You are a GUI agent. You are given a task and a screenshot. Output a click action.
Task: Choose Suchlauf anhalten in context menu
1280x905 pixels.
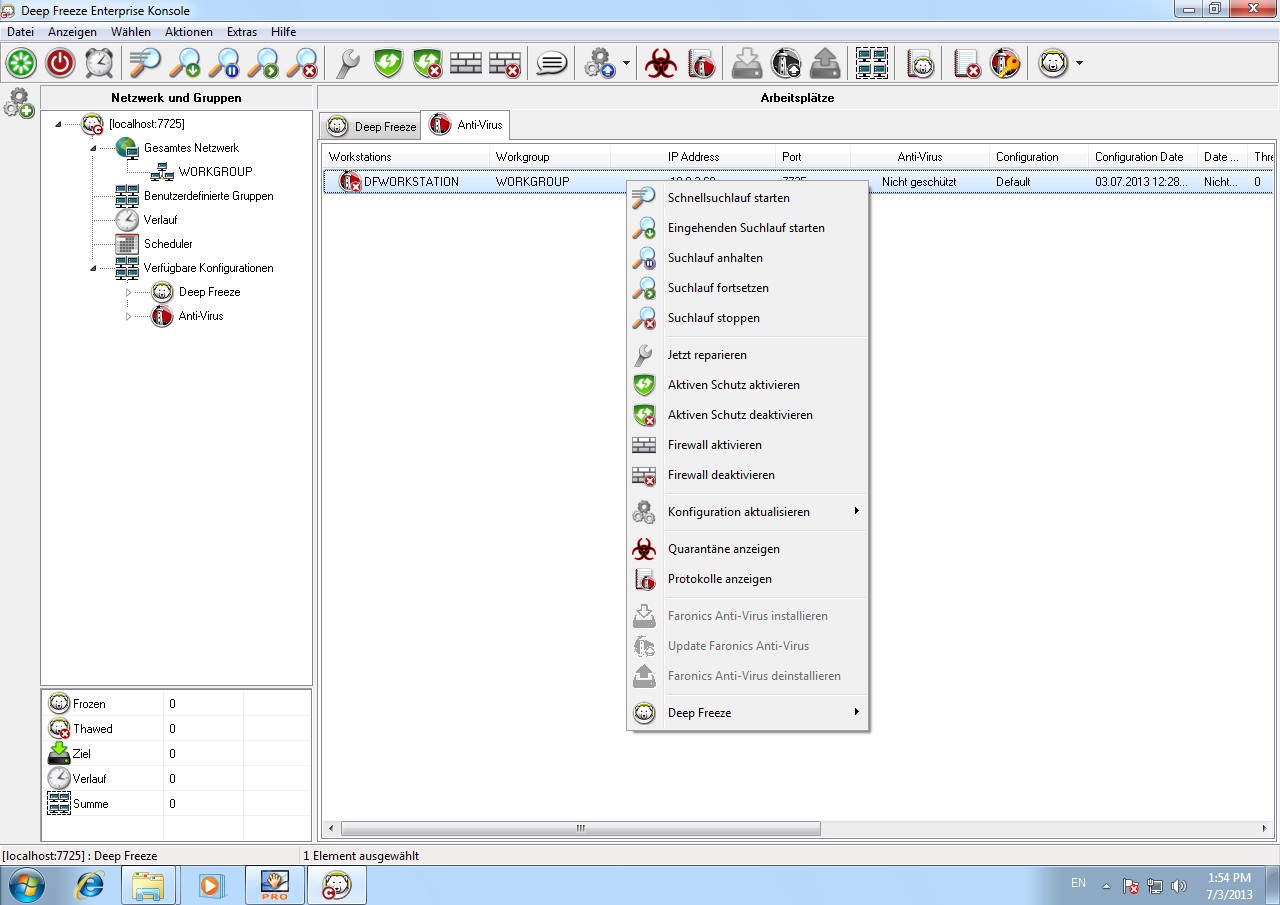click(x=747, y=258)
